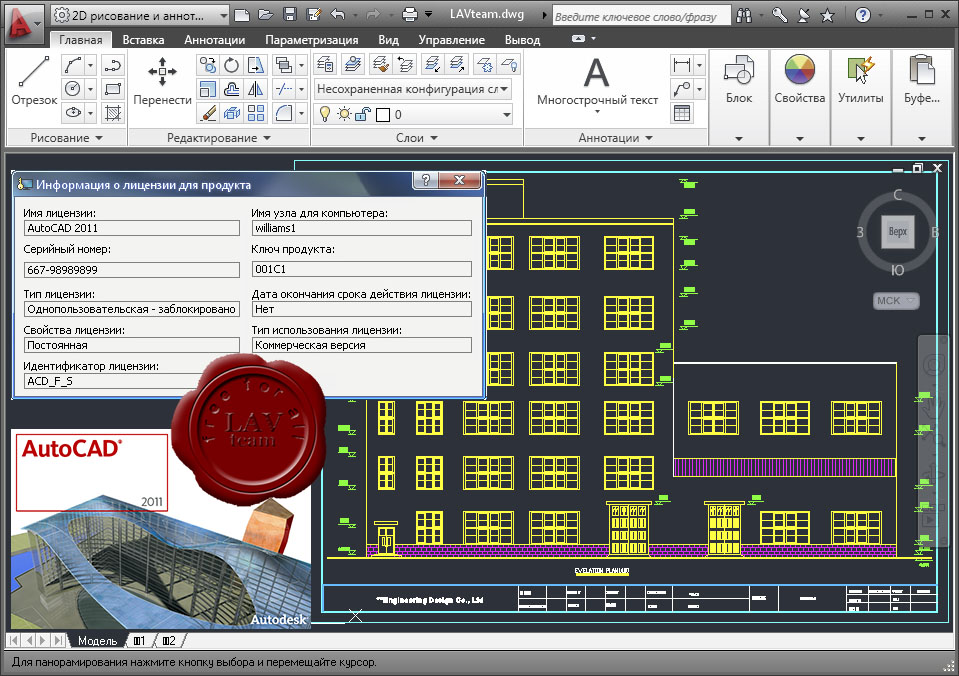Viewport: 959px width, 676px height.
Task: Select the Scale edit tool
Action: (x=207, y=89)
